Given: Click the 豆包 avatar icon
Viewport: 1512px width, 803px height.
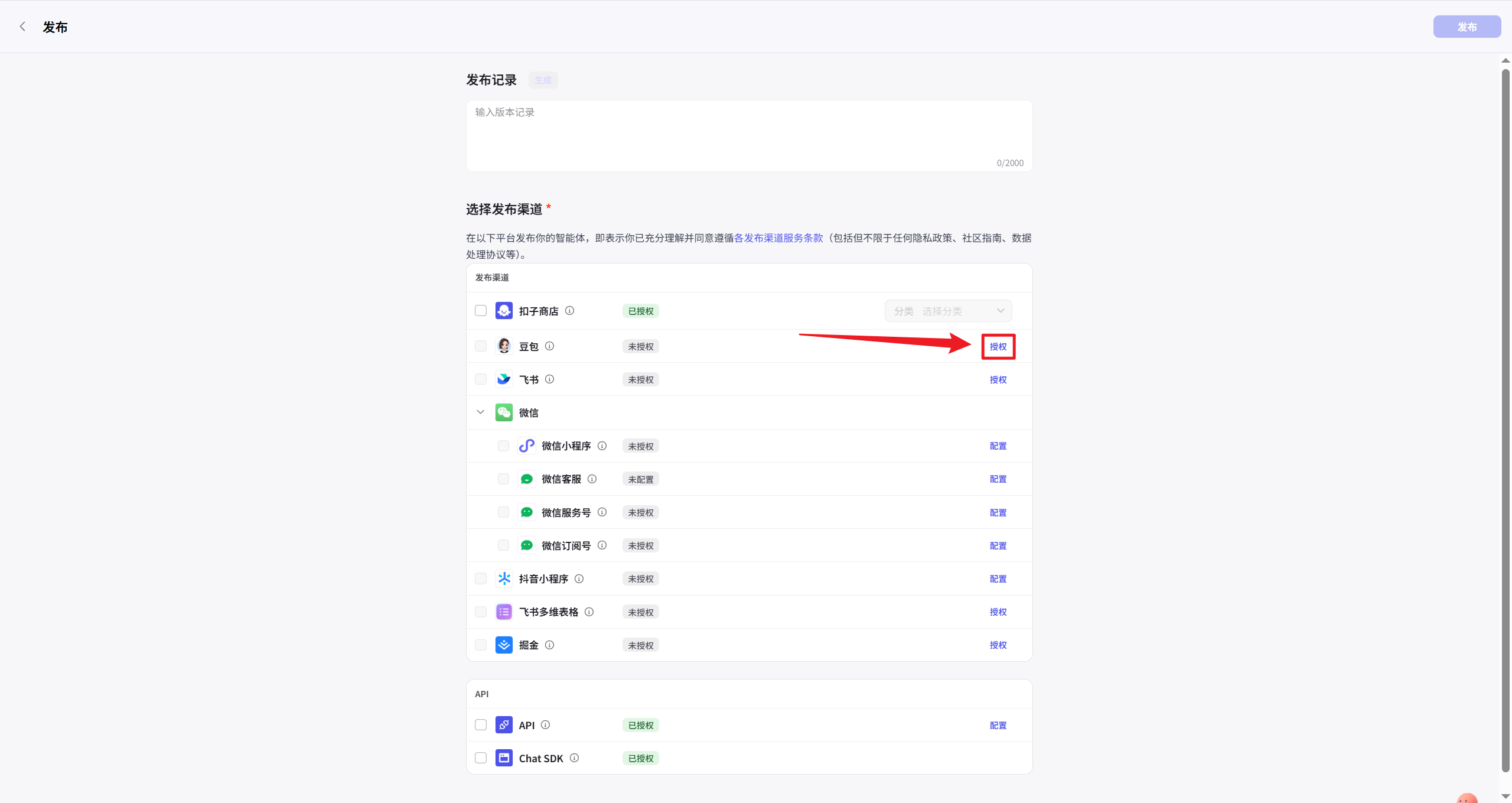Looking at the screenshot, I should tap(504, 346).
